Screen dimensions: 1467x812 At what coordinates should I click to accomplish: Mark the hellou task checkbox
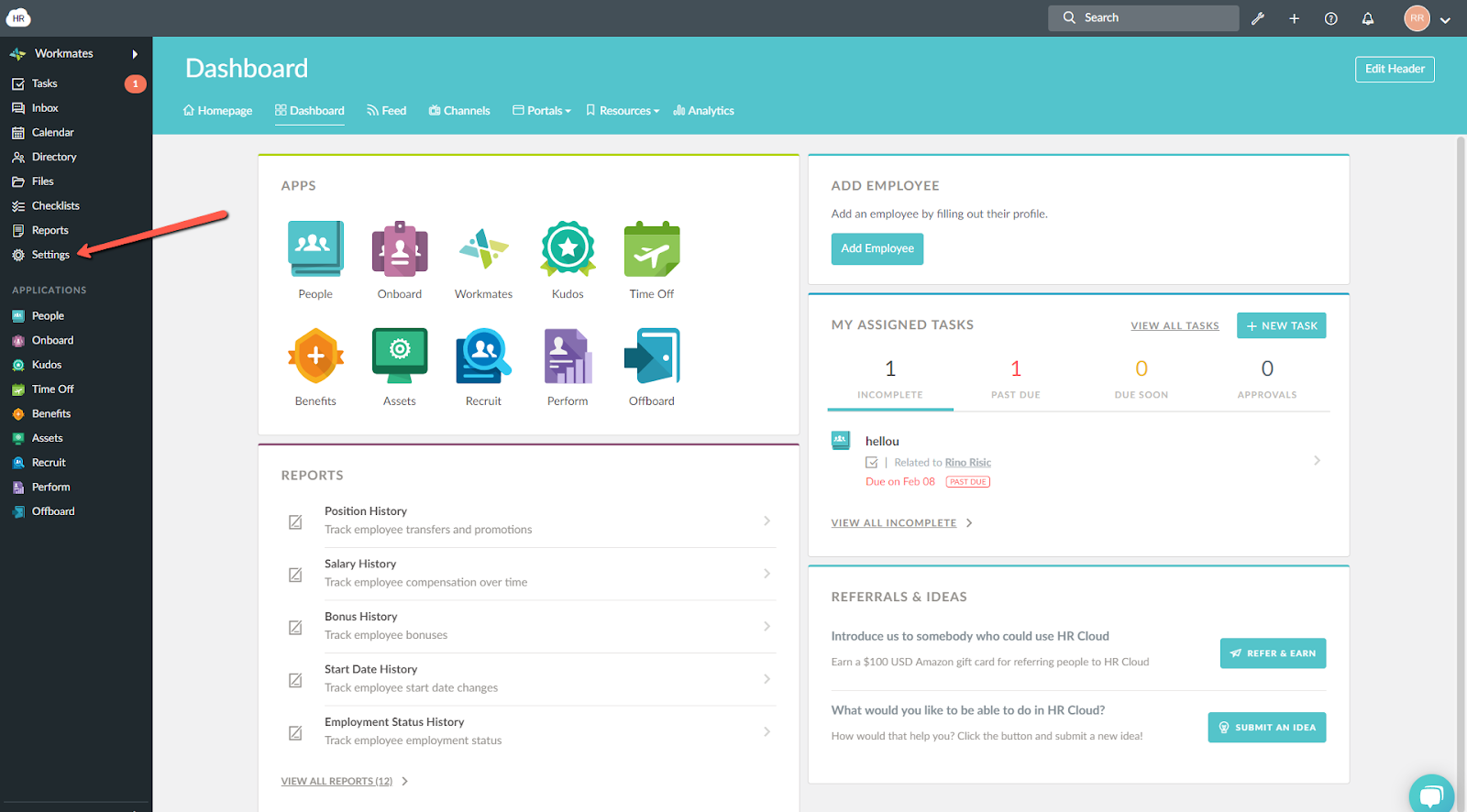(872, 463)
